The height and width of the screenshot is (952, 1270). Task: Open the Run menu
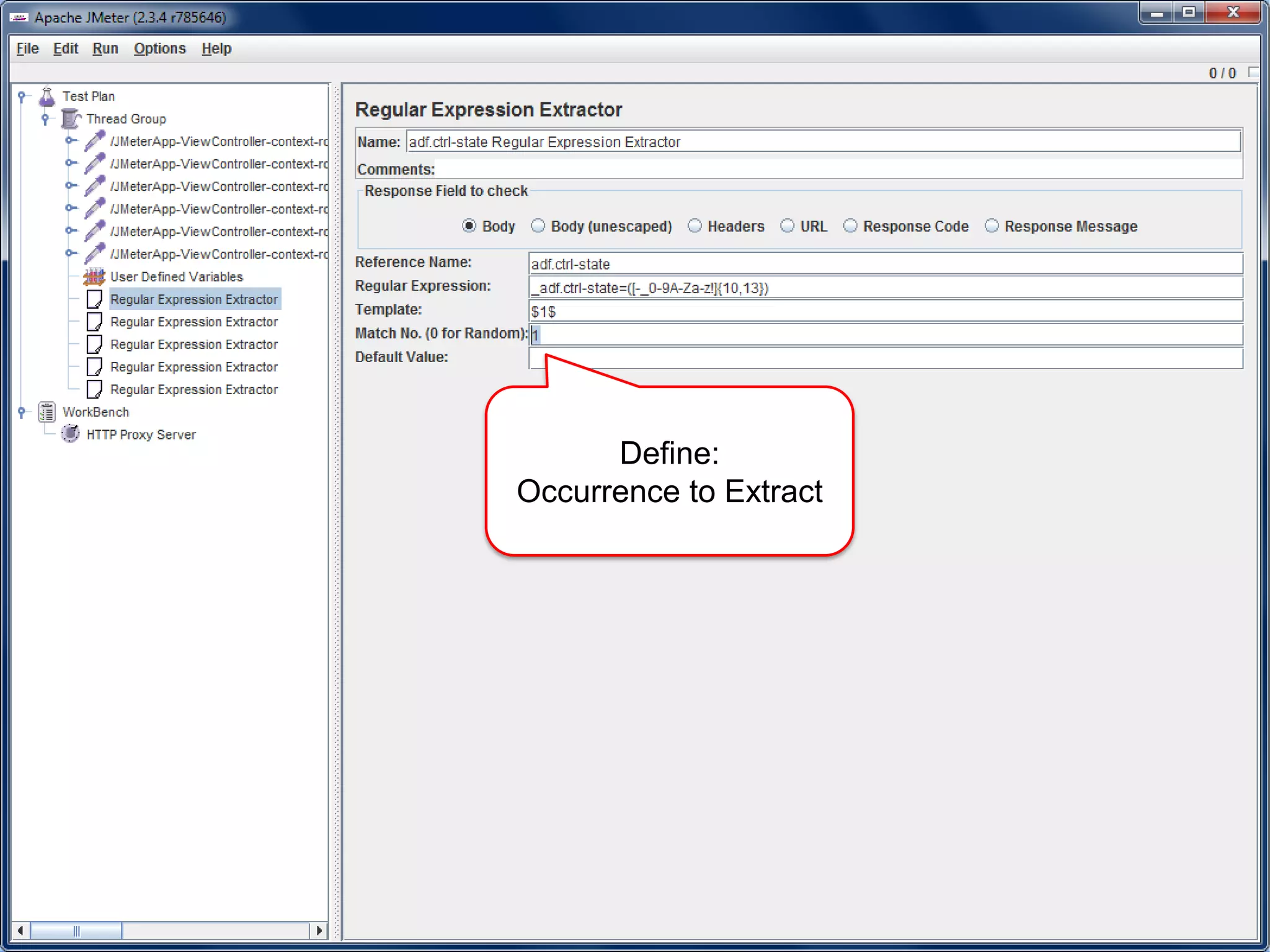click(105, 48)
